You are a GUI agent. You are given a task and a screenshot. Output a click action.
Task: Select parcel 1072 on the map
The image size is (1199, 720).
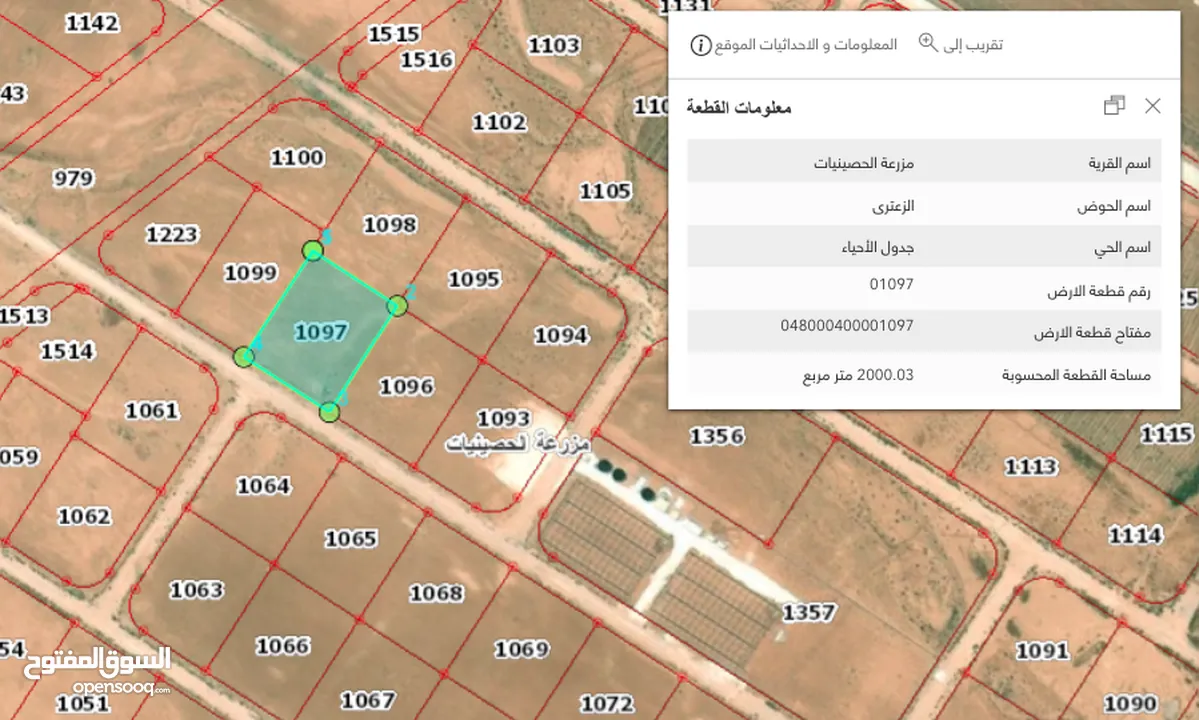[x=607, y=704]
